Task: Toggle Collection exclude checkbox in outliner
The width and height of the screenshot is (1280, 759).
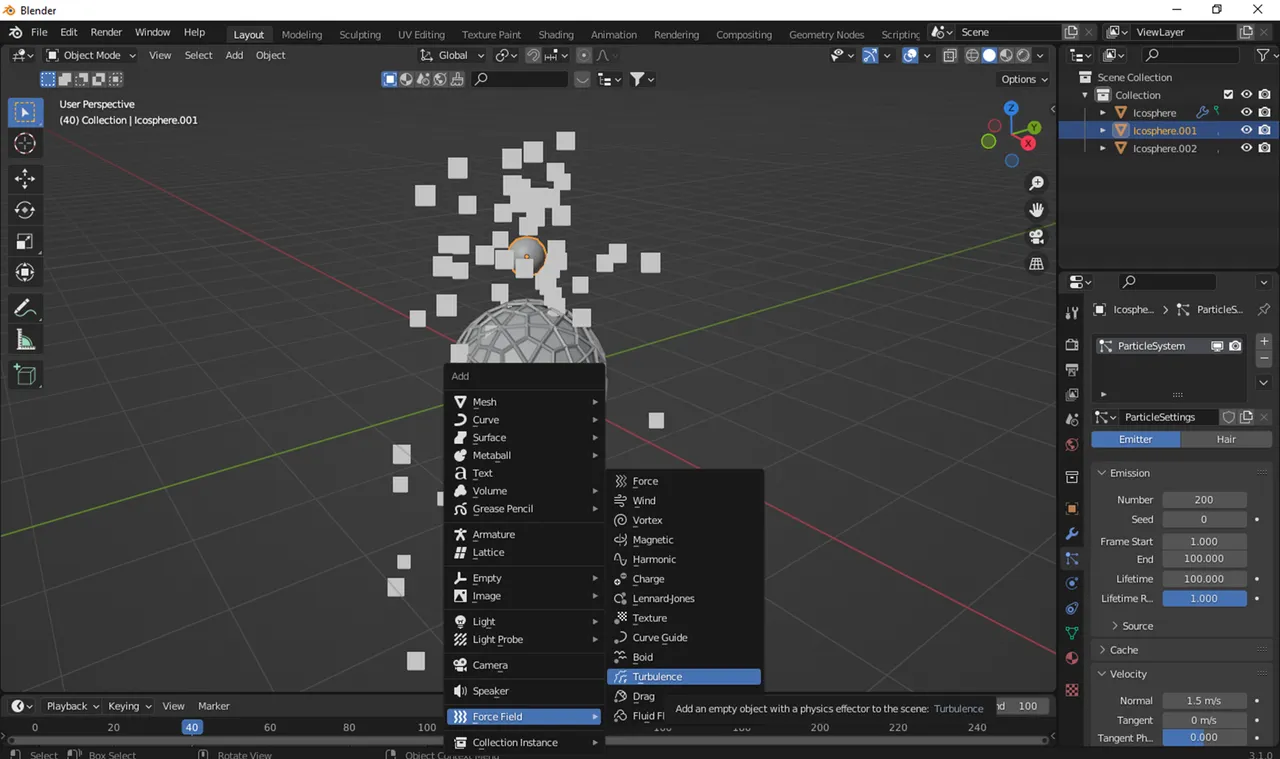Action: 1228,95
